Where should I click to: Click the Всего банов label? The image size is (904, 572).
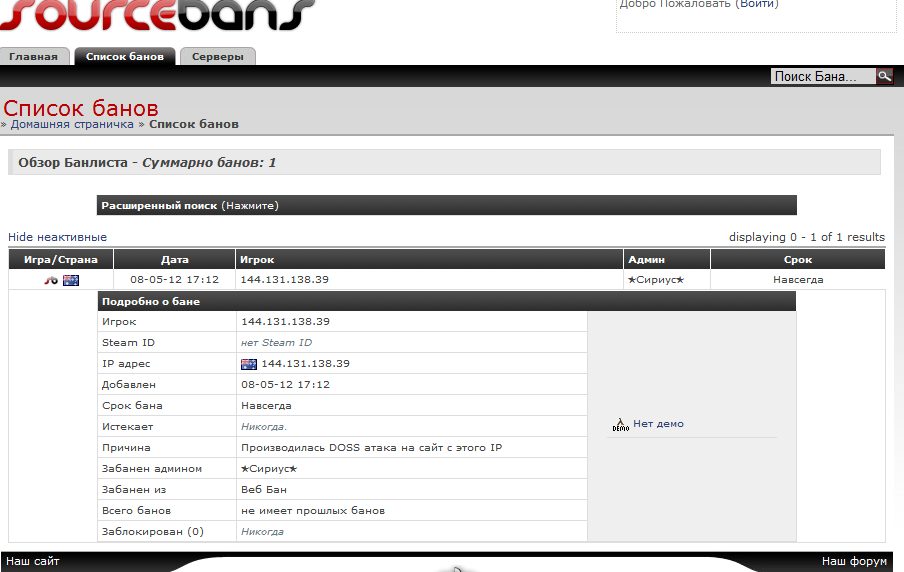click(x=137, y=511)
